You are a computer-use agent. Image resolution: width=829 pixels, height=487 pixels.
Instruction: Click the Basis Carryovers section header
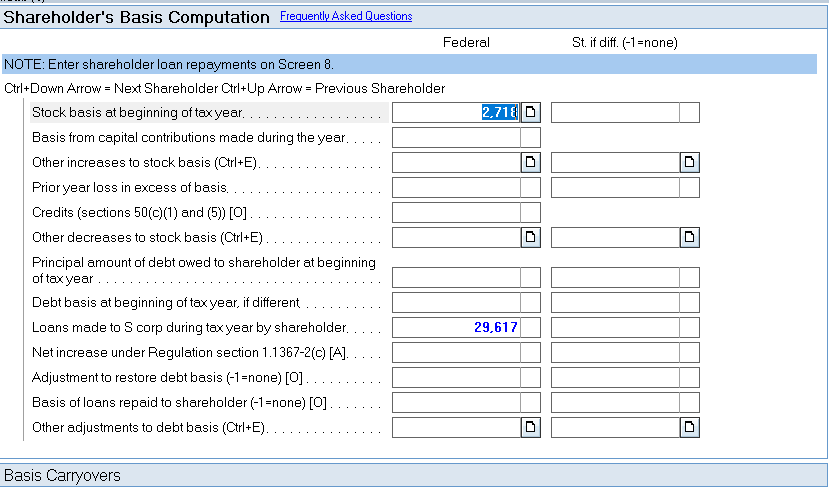[62, 475]
